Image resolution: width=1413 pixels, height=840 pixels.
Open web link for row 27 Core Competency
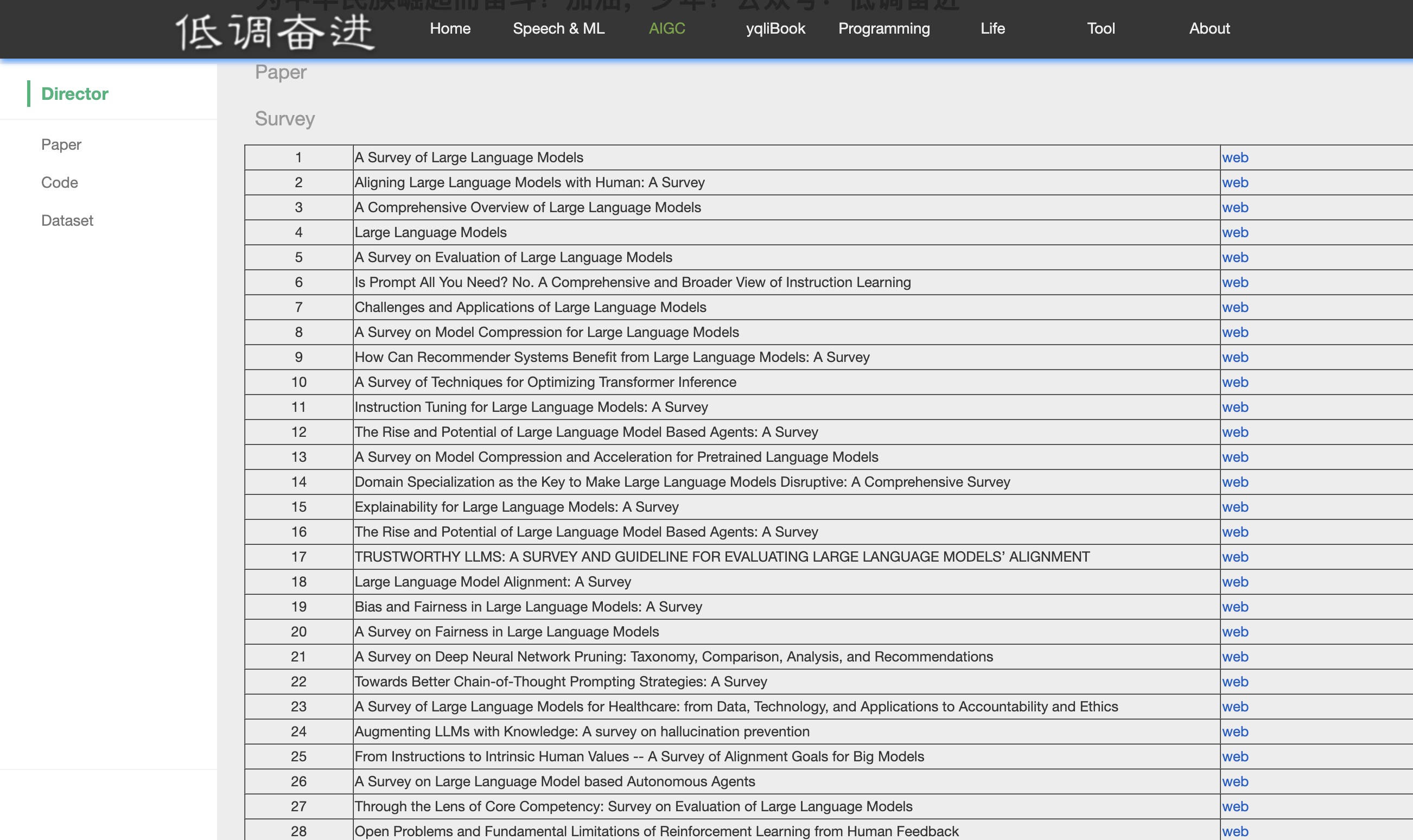(1234, 806)
